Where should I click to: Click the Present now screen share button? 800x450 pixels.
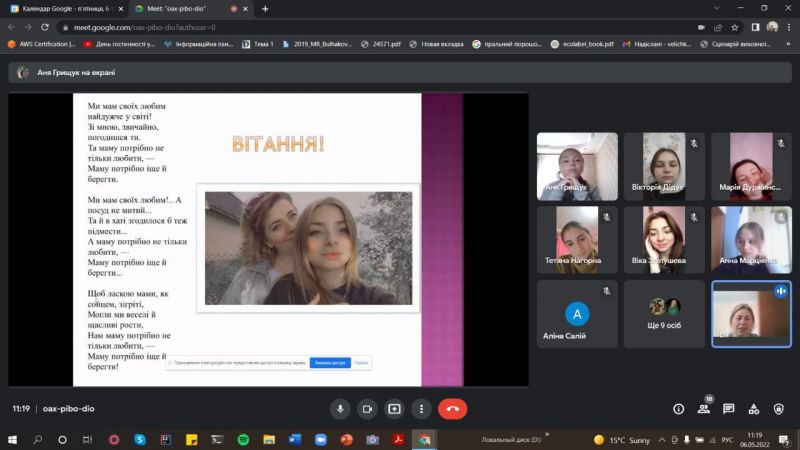394,409
